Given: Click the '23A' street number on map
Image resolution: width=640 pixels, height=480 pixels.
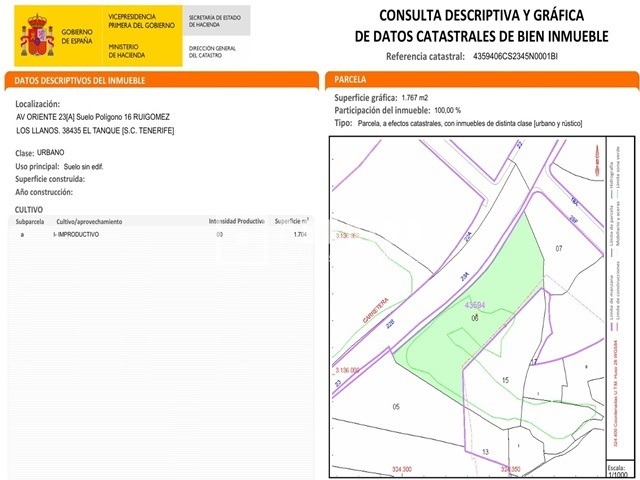Looking at the screenshot, I should [x=465, y=276].
